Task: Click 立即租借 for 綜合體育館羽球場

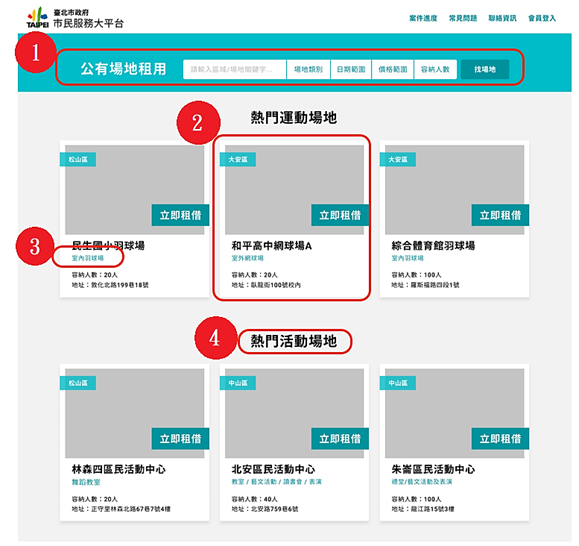Action: pyautogui.click(x=500, y=215)
